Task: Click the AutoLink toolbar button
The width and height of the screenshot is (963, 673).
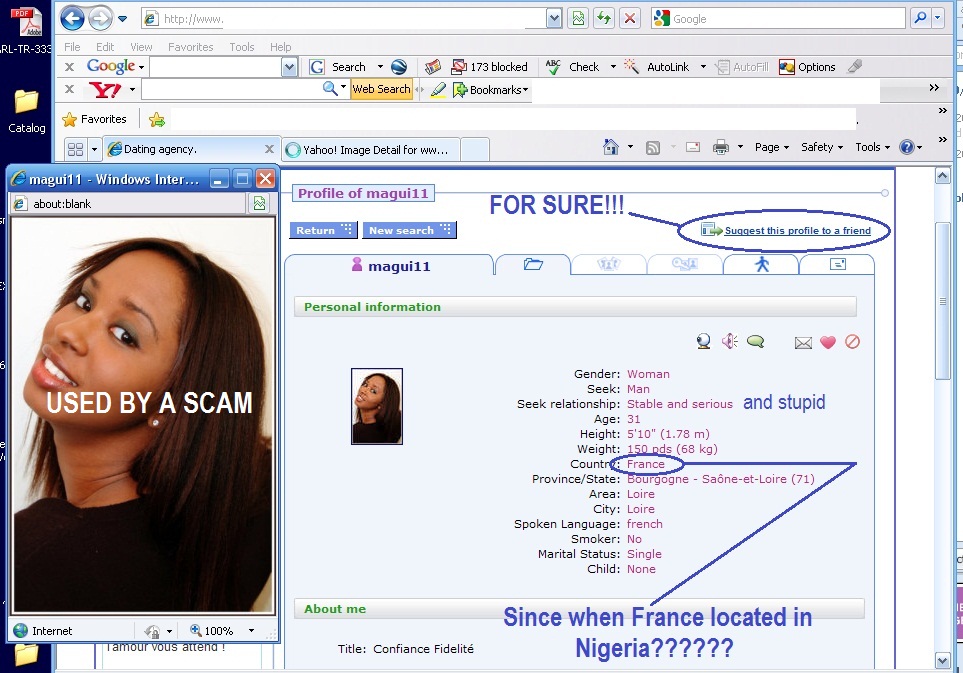Action: 657,67
